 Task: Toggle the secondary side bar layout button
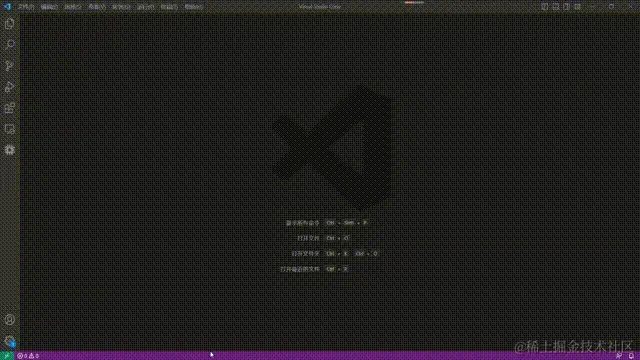[567, 7]
